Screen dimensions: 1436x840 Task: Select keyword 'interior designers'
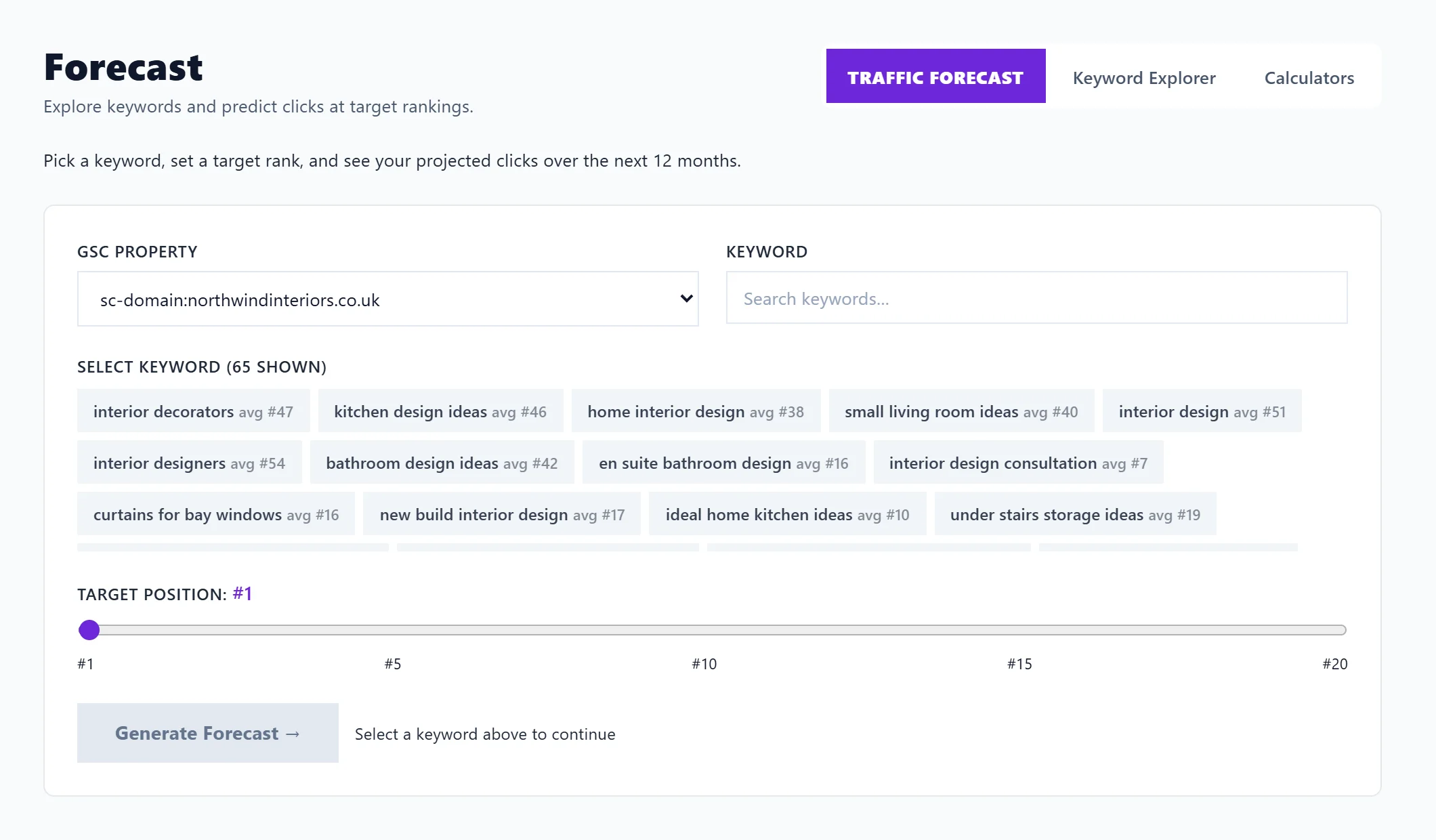click(x=189, y=463)
